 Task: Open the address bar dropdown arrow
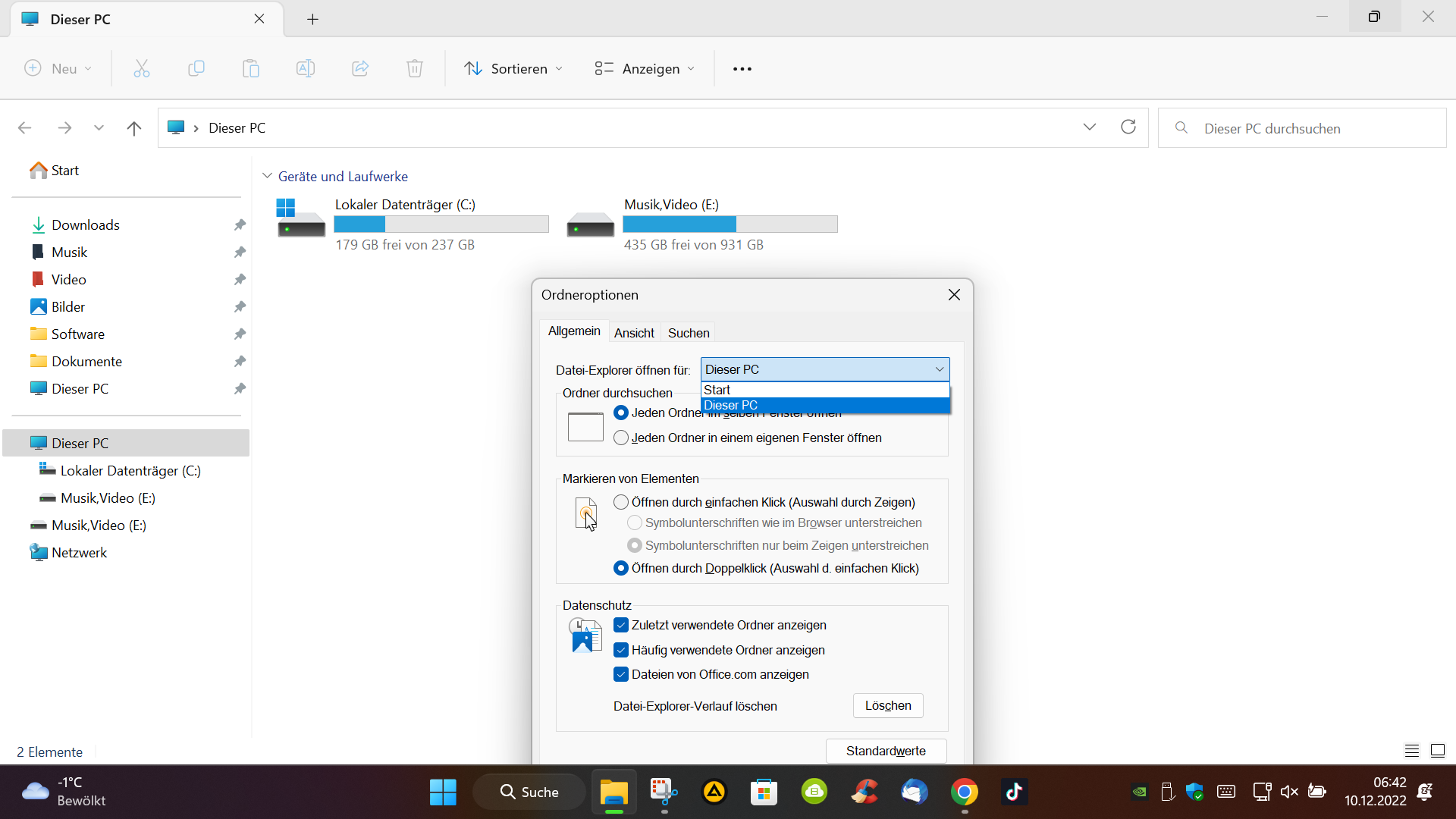1090,127
